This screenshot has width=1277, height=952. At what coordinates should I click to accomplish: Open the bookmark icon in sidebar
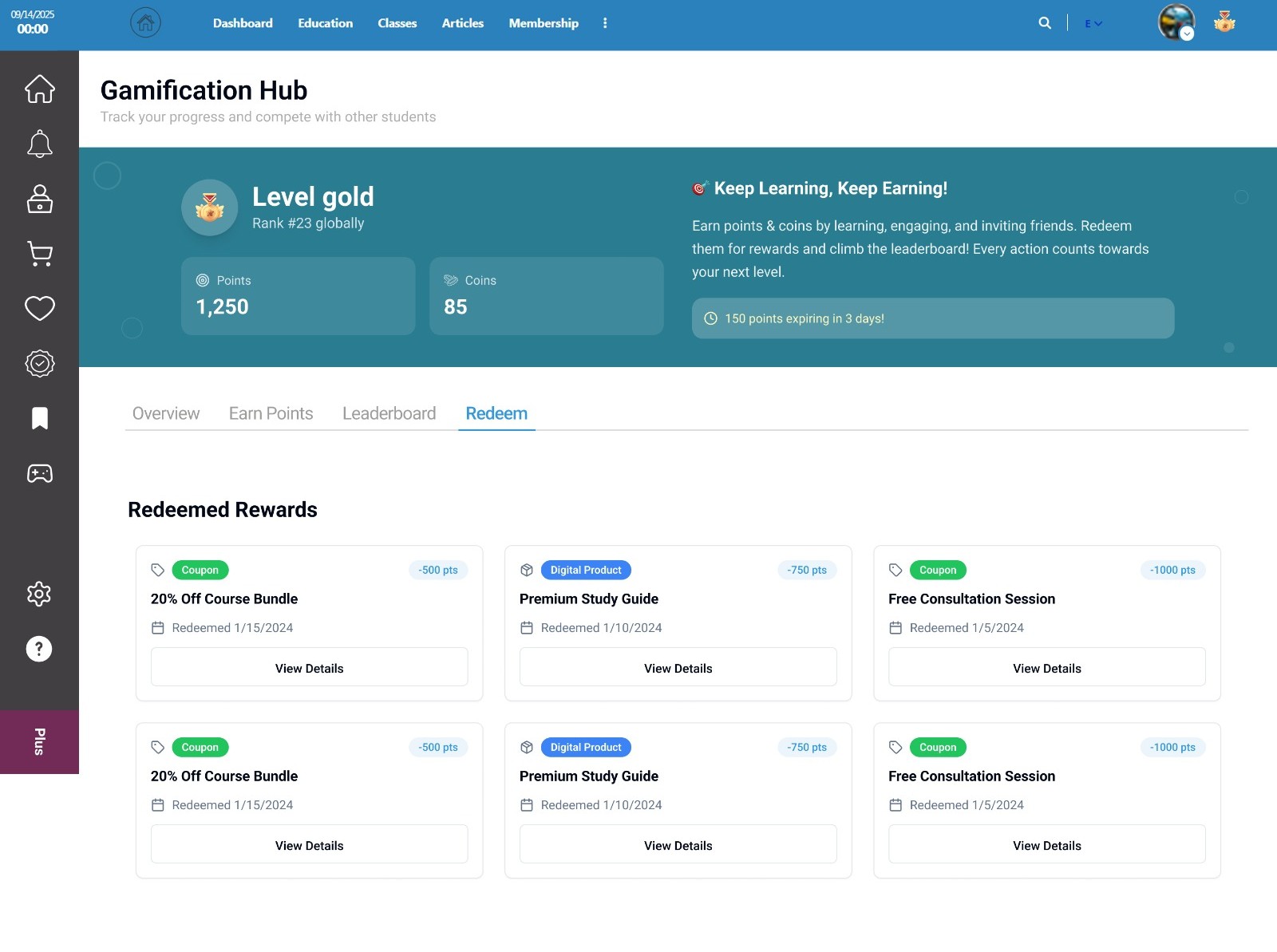[x=39, y=418]
